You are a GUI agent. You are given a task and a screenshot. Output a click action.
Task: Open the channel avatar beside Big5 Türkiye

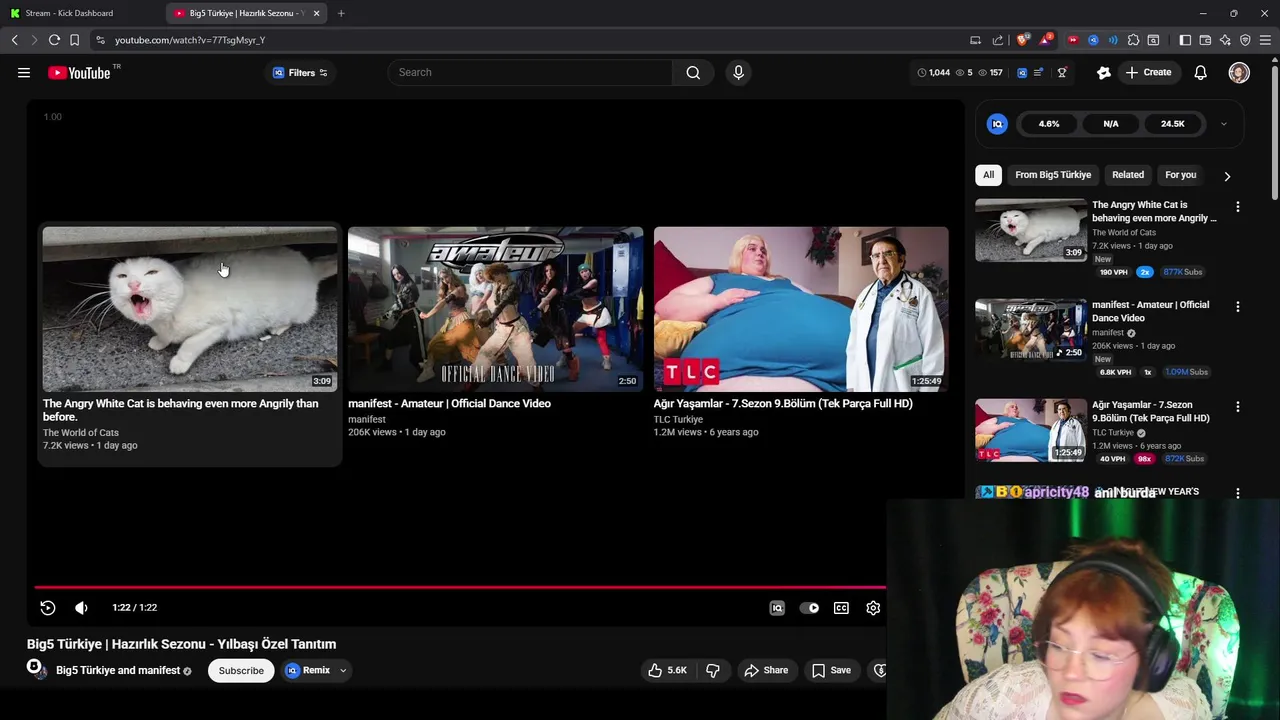coord(37,669)
